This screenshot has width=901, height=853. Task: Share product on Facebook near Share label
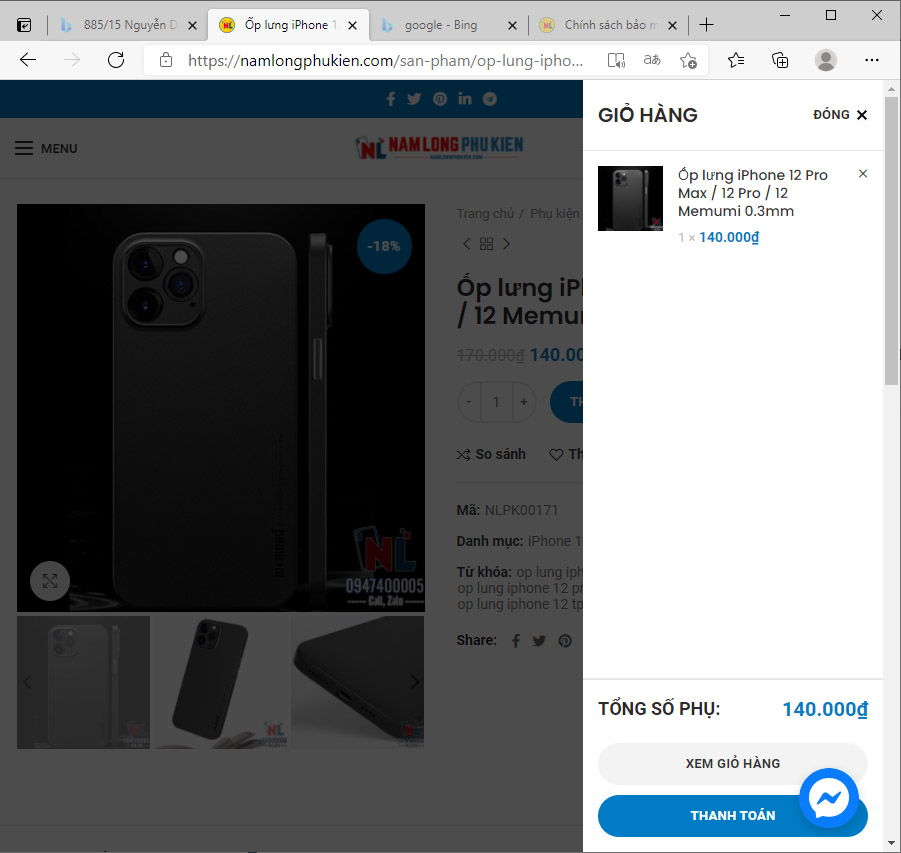516,641
